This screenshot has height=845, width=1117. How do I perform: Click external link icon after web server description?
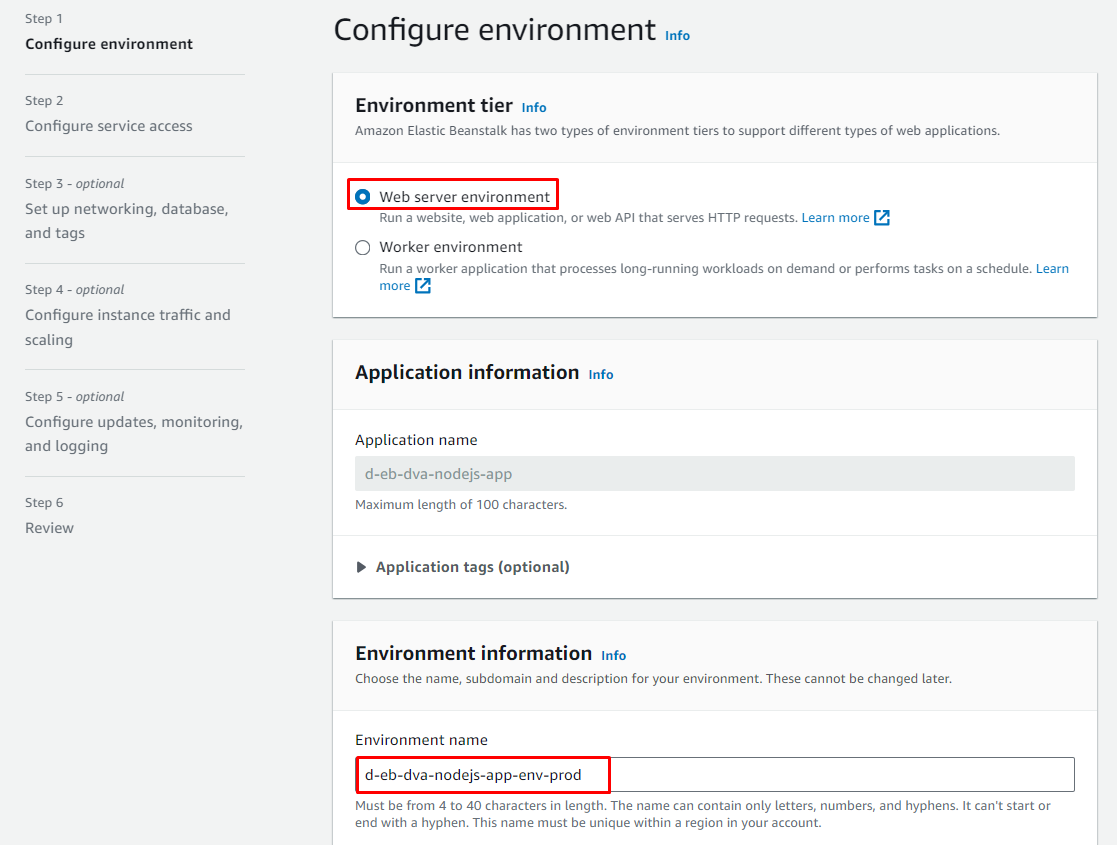click(882, 218)
